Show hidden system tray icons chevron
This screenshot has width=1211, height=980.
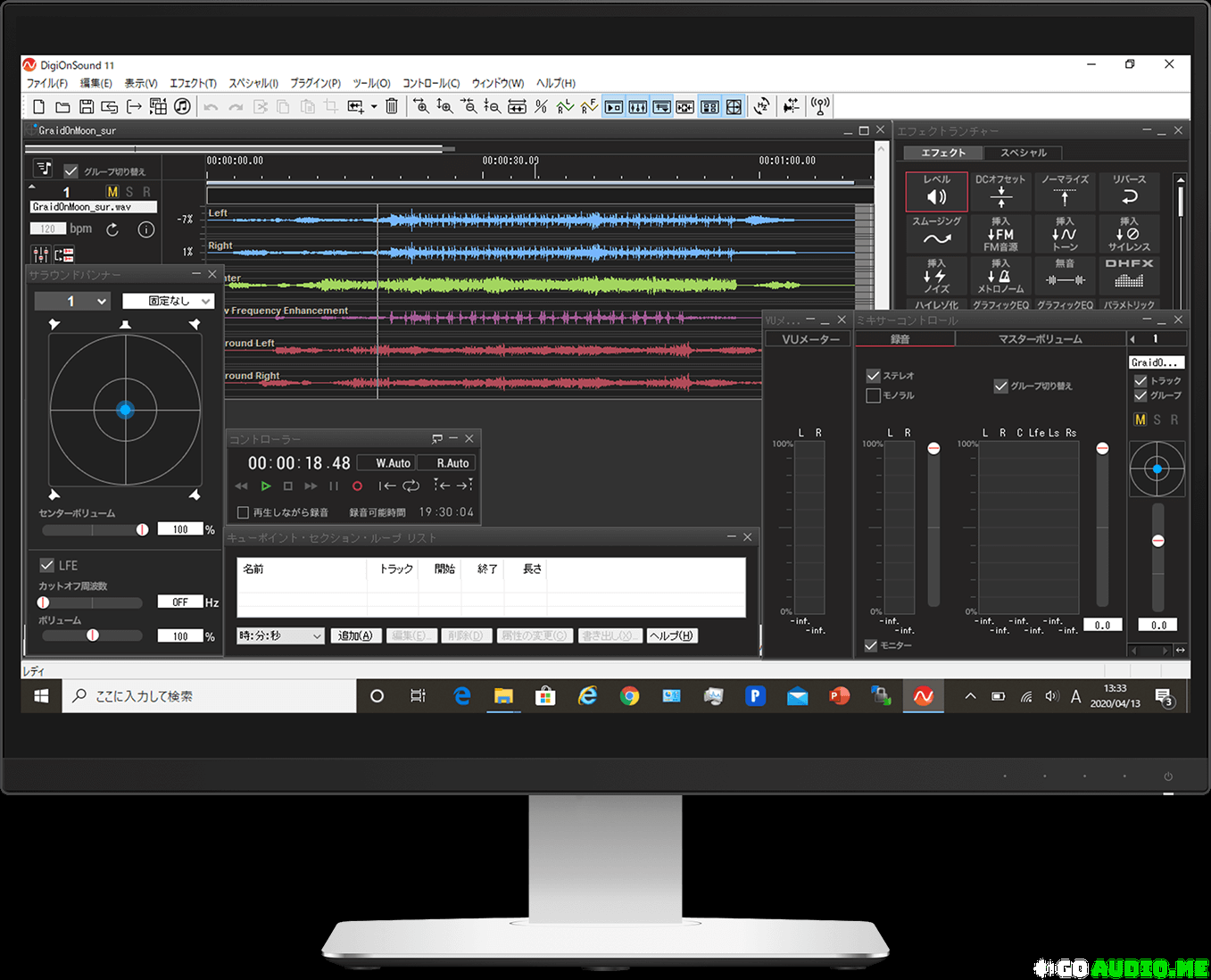(x=970, y=696)
